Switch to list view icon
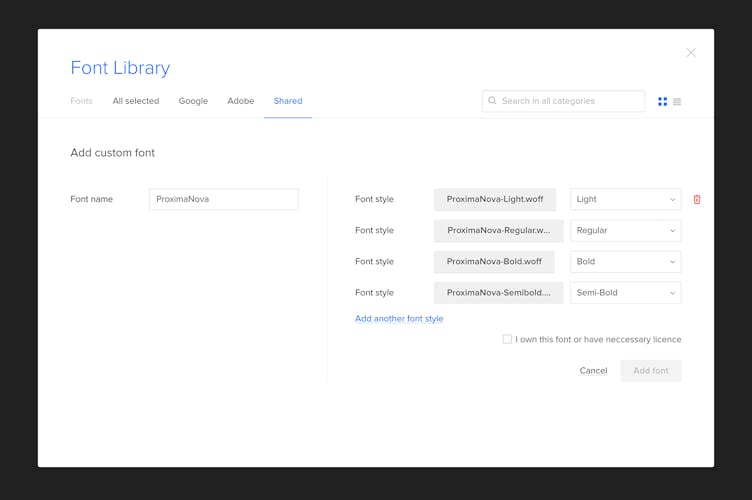Image resolution: width=752 pixels, height=500 pixels. (677, 102)
